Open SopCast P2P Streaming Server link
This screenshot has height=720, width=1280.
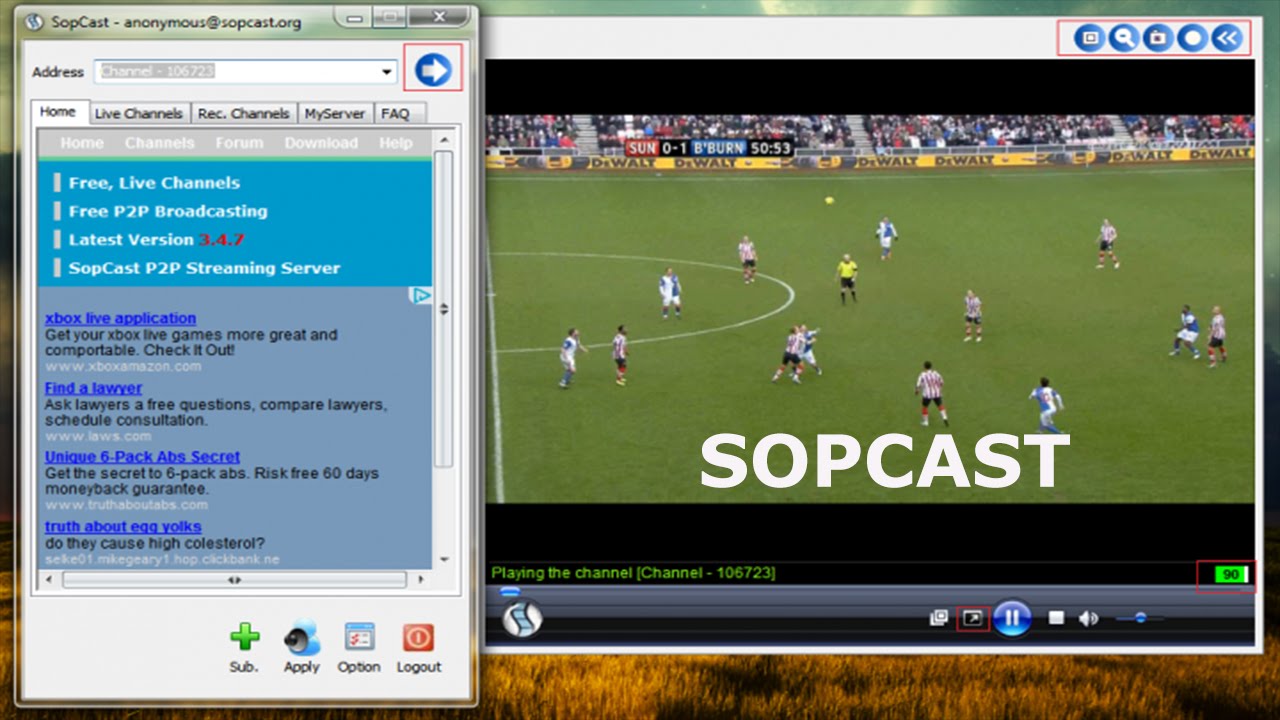pyautogui.click(x=204, y=268)
